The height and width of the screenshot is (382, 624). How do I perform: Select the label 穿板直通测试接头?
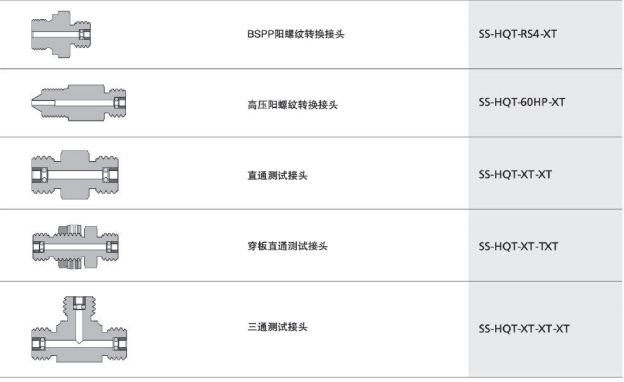click(x=287, y=246)
